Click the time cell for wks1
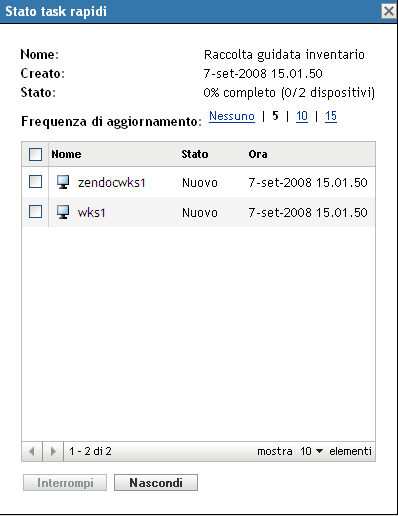The width and height of the screenshot is (398, 516). tap(308, 212)
